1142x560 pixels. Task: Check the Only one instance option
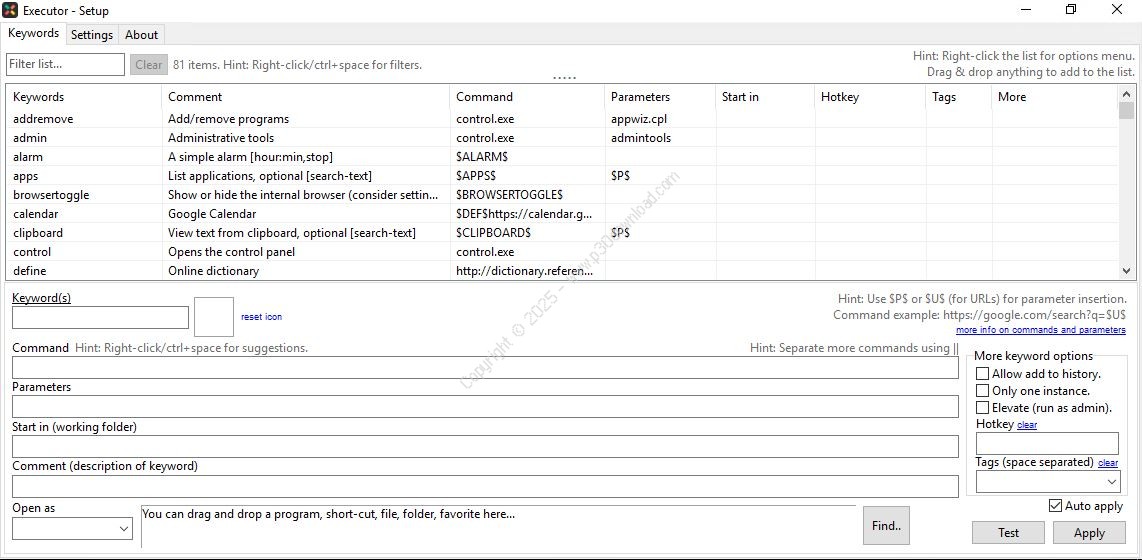[982, 391]
